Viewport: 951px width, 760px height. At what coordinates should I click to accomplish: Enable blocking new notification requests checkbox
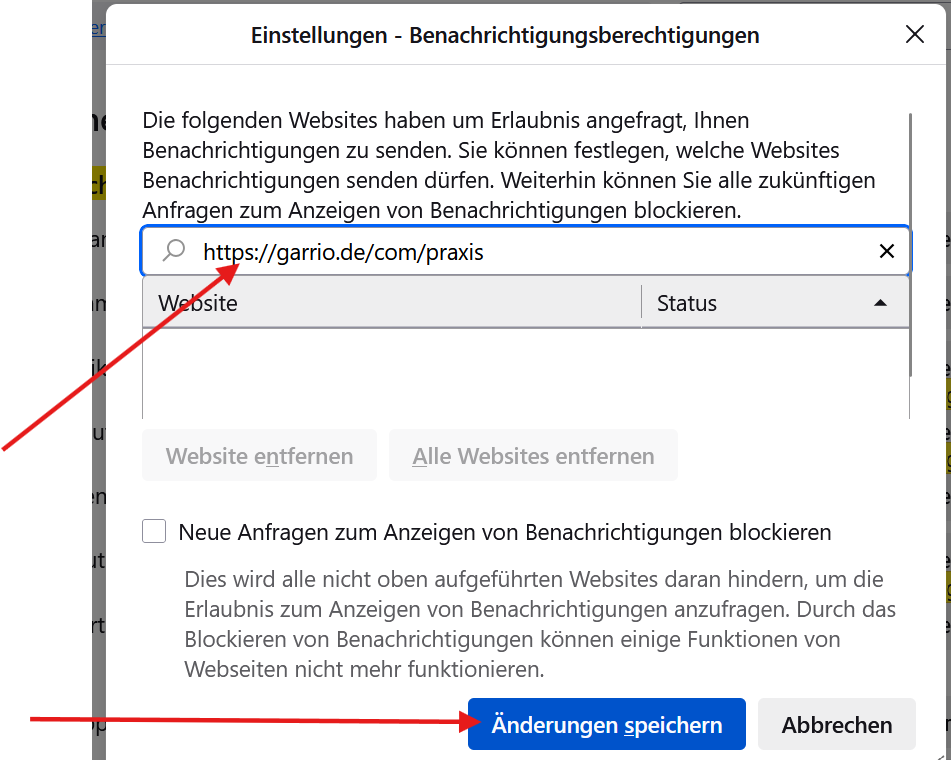[x=154, y=531]
